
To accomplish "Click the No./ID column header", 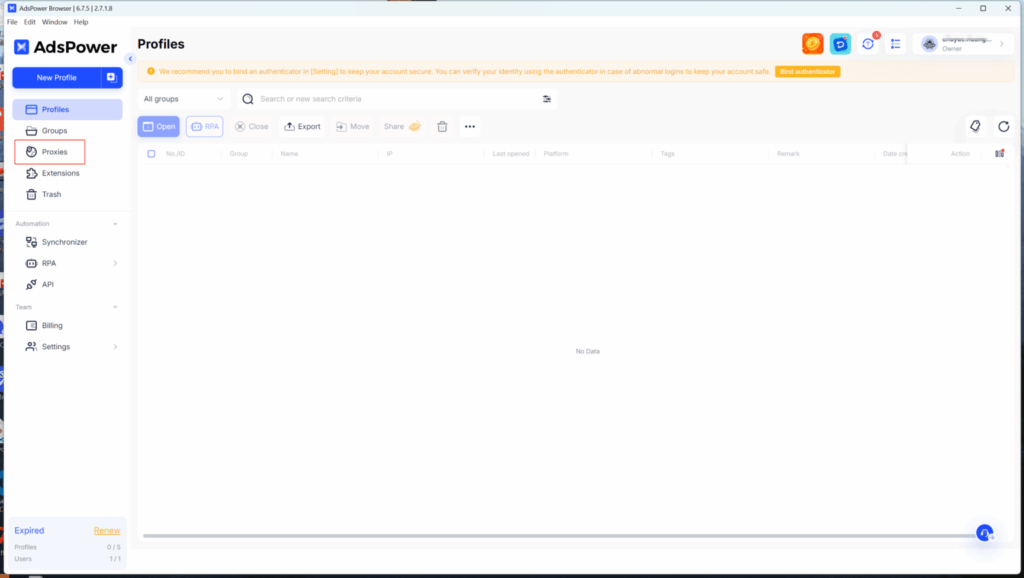I will [176, 154].
